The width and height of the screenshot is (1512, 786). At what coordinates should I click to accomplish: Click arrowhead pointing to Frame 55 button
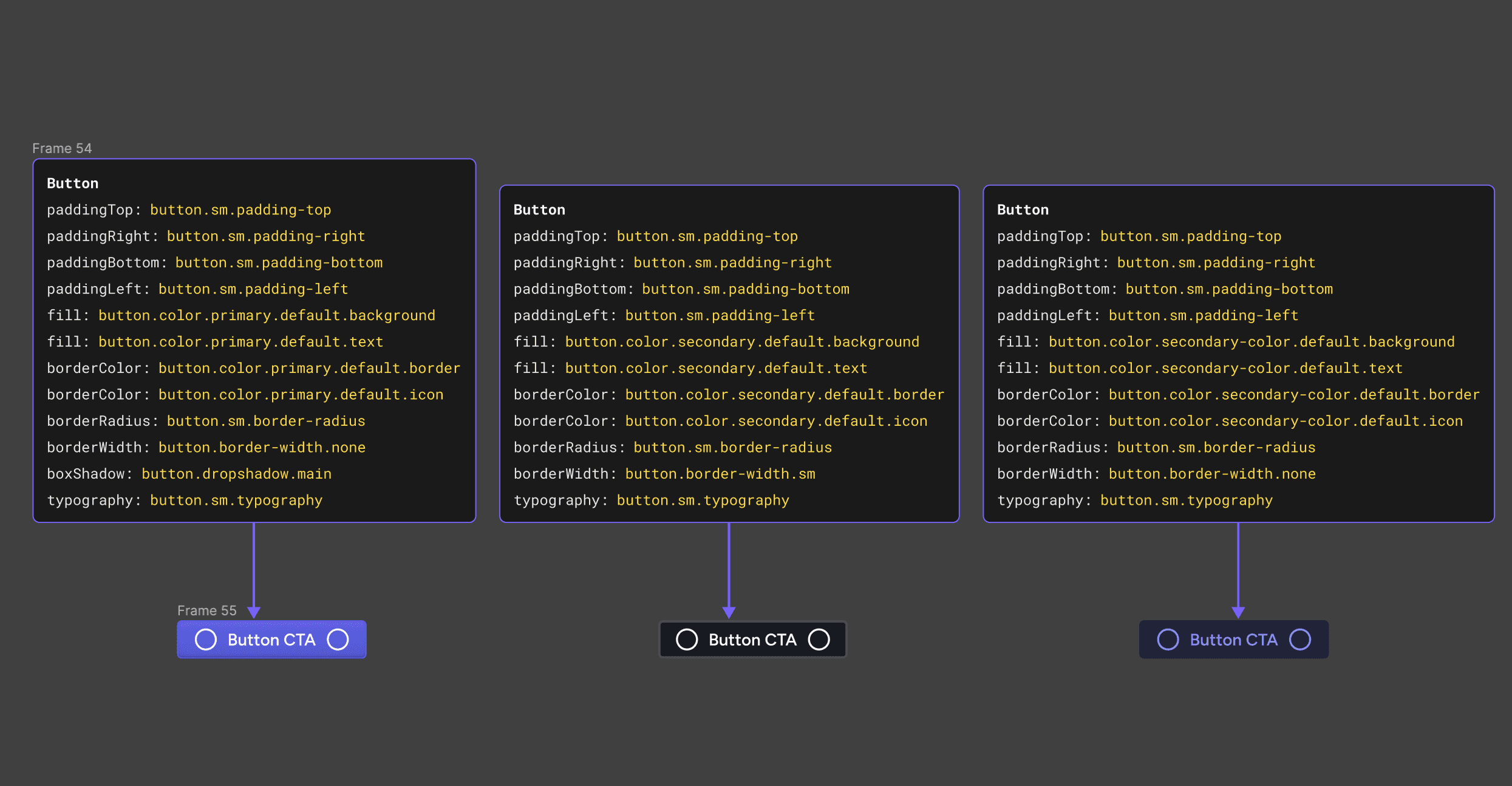coord(254,612)
